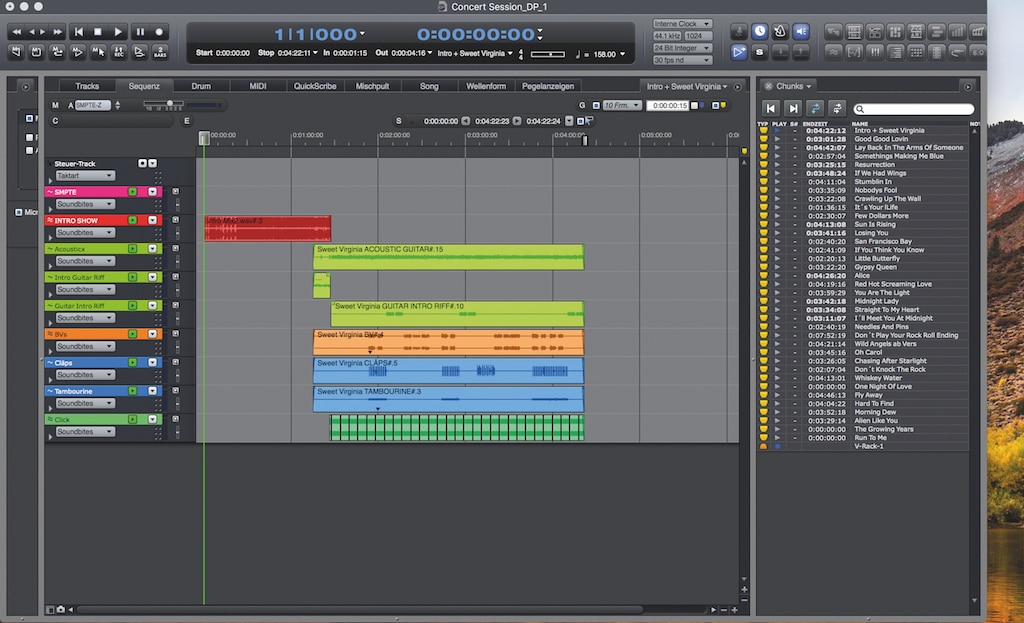The height and width of the screenshot is (623, 1024).
Task: Jump to next chunk in Chunks panel
Action: click(x=793, y=108)
